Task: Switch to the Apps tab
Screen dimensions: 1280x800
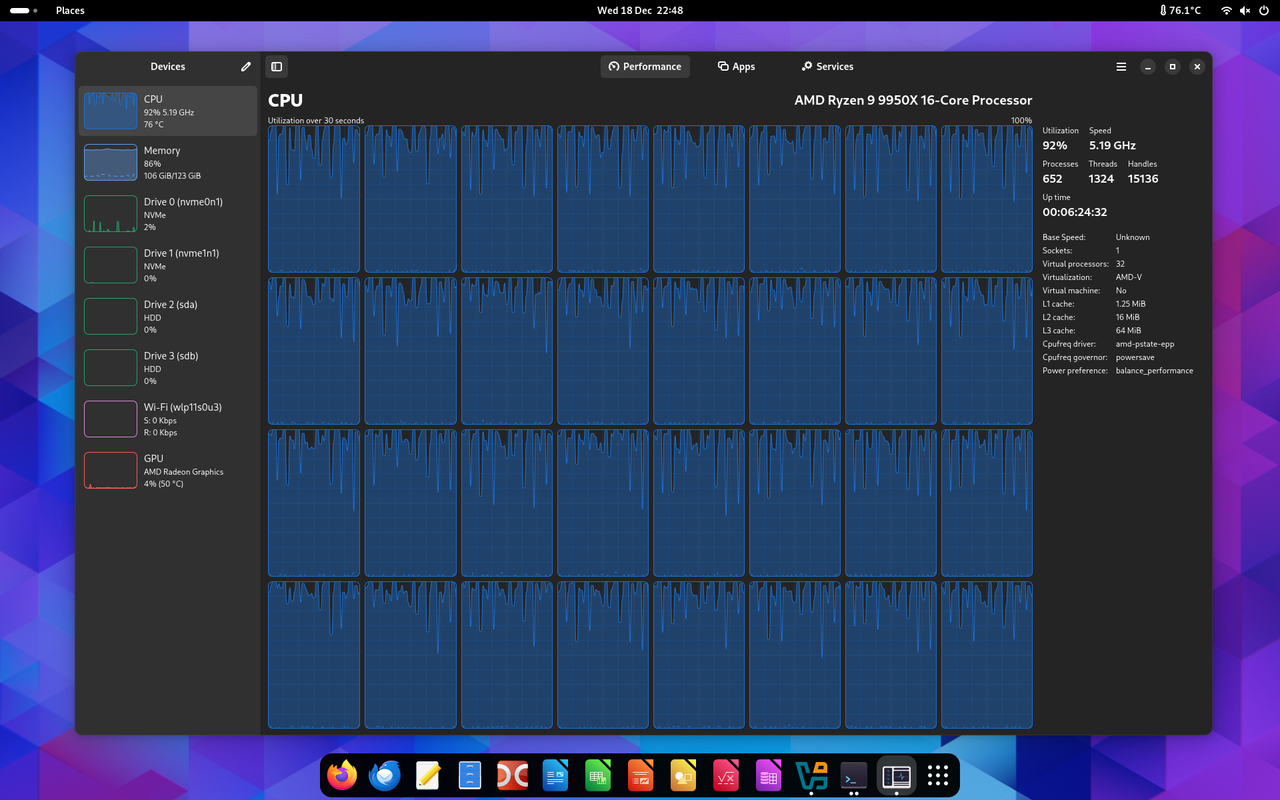Action: tap(736, 67)
